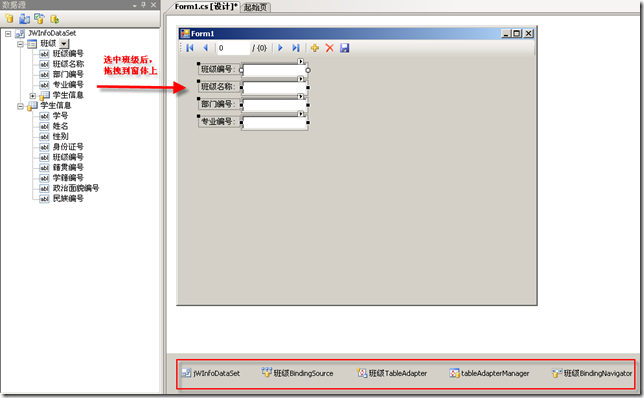Image resolution: width=644 pixels, height=398 pixels.
Task: Open smart tag arrow of 班级名称 textbox
Action: [301, 78]
